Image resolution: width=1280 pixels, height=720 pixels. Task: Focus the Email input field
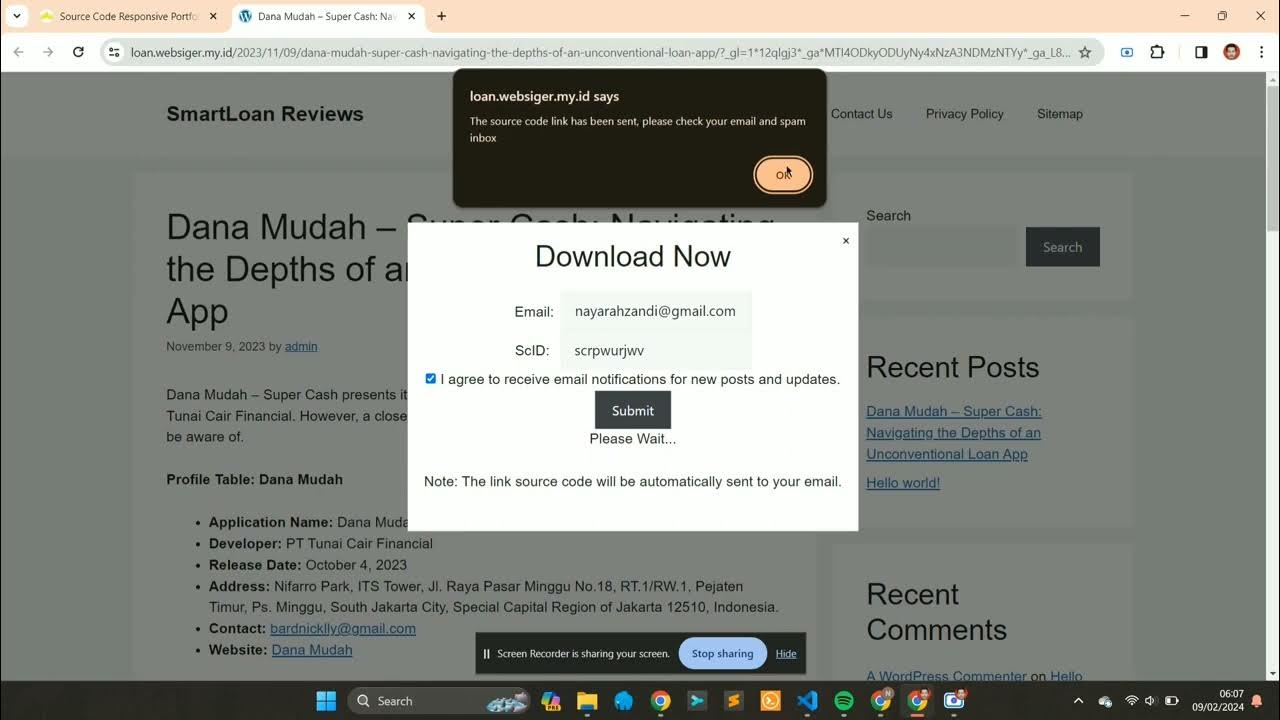656,311
